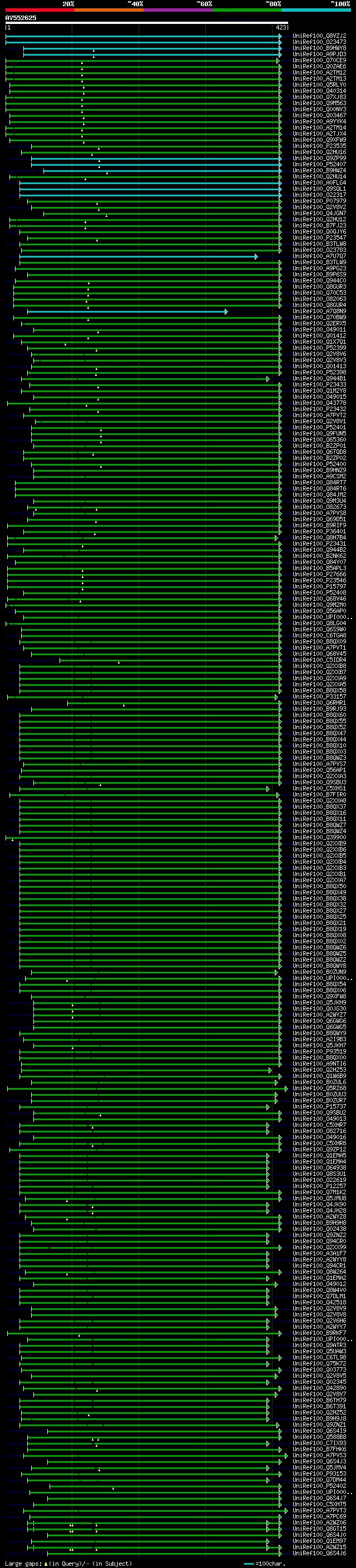Viewport: 356px width, 1568px height.
Task: Click hit label UniRef100_A7PVS3
Action: [x=319, y=1455]
